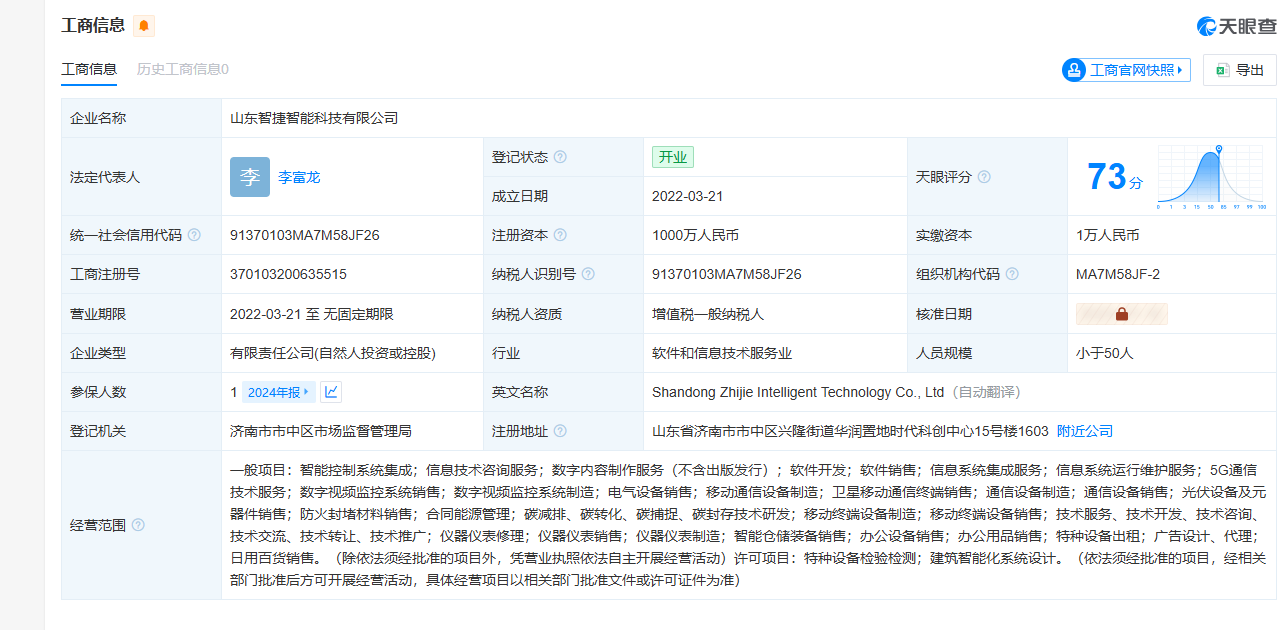Select registration authority 济南市市中区市场监督管理局

click(x=321, y=431)
